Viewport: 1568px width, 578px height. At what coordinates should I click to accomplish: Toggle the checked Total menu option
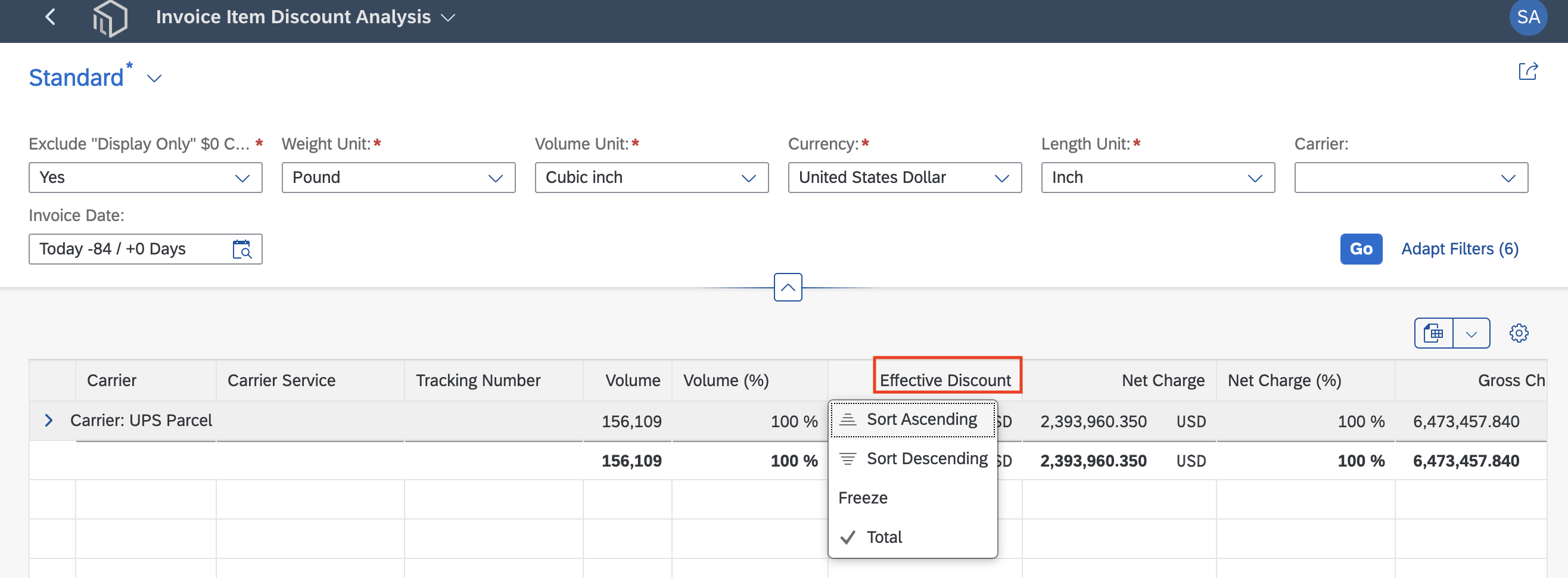913,537
